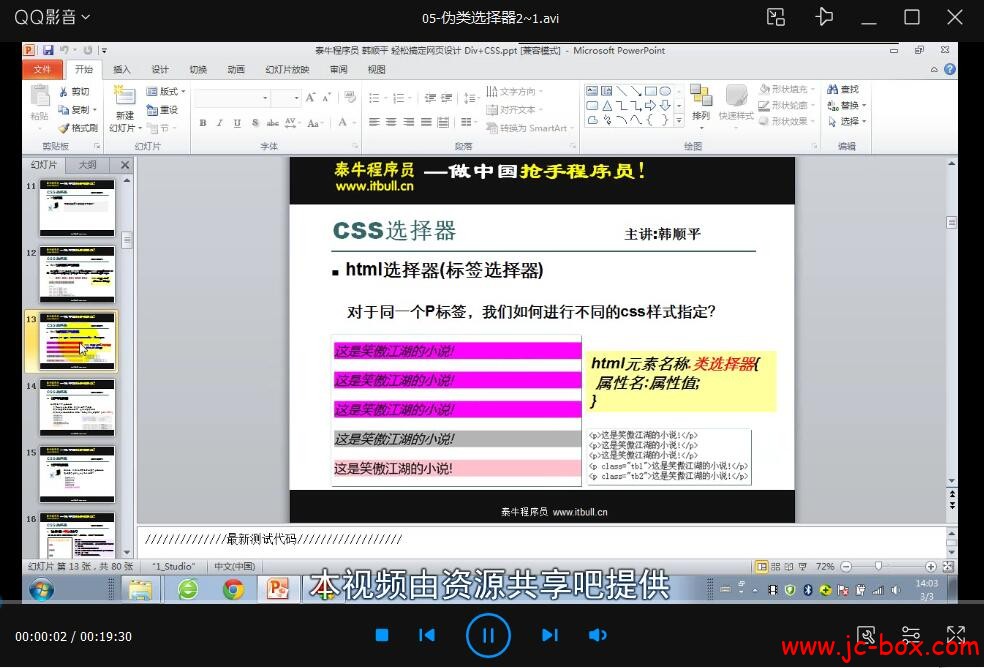Image resolution: width=984 pixels, height=668 pixels.
Task: Click the PowerPoint Help question mark icon
Action: point(950,69)
